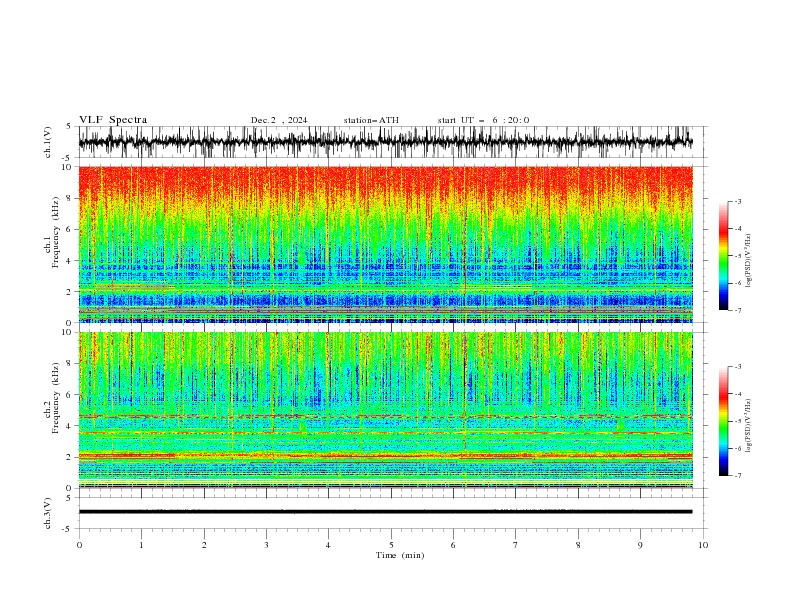Click the time-axis tick label '7'
Viewport: 792px width, 612px height.
(516, 545)
